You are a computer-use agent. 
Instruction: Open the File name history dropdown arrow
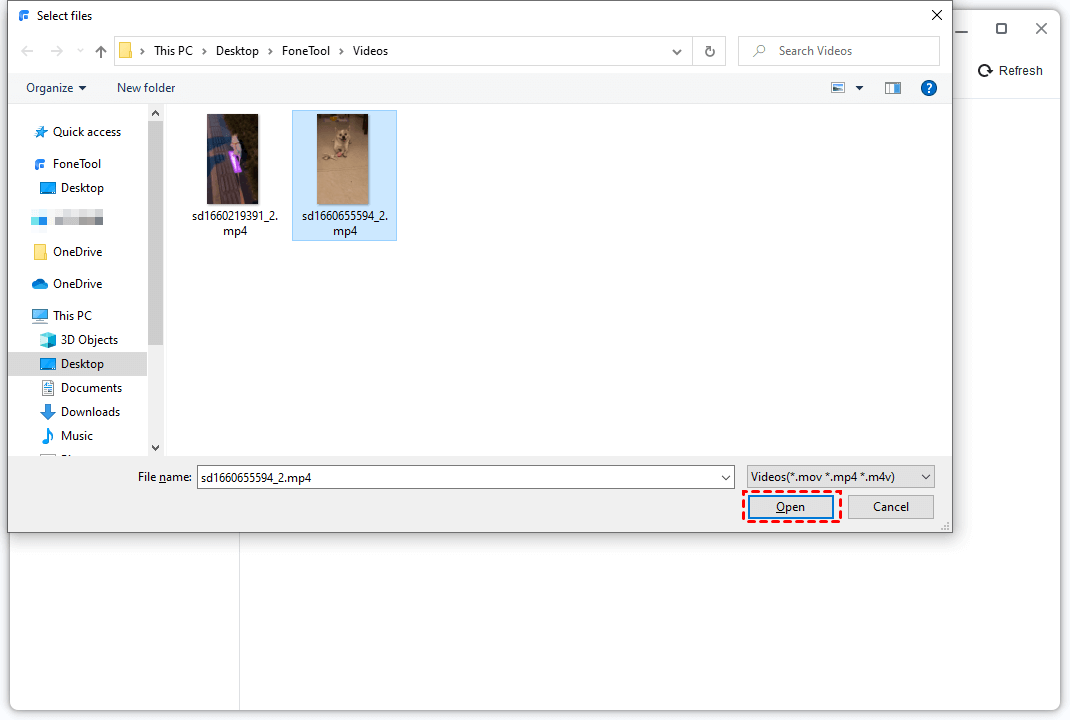(726, 478)
